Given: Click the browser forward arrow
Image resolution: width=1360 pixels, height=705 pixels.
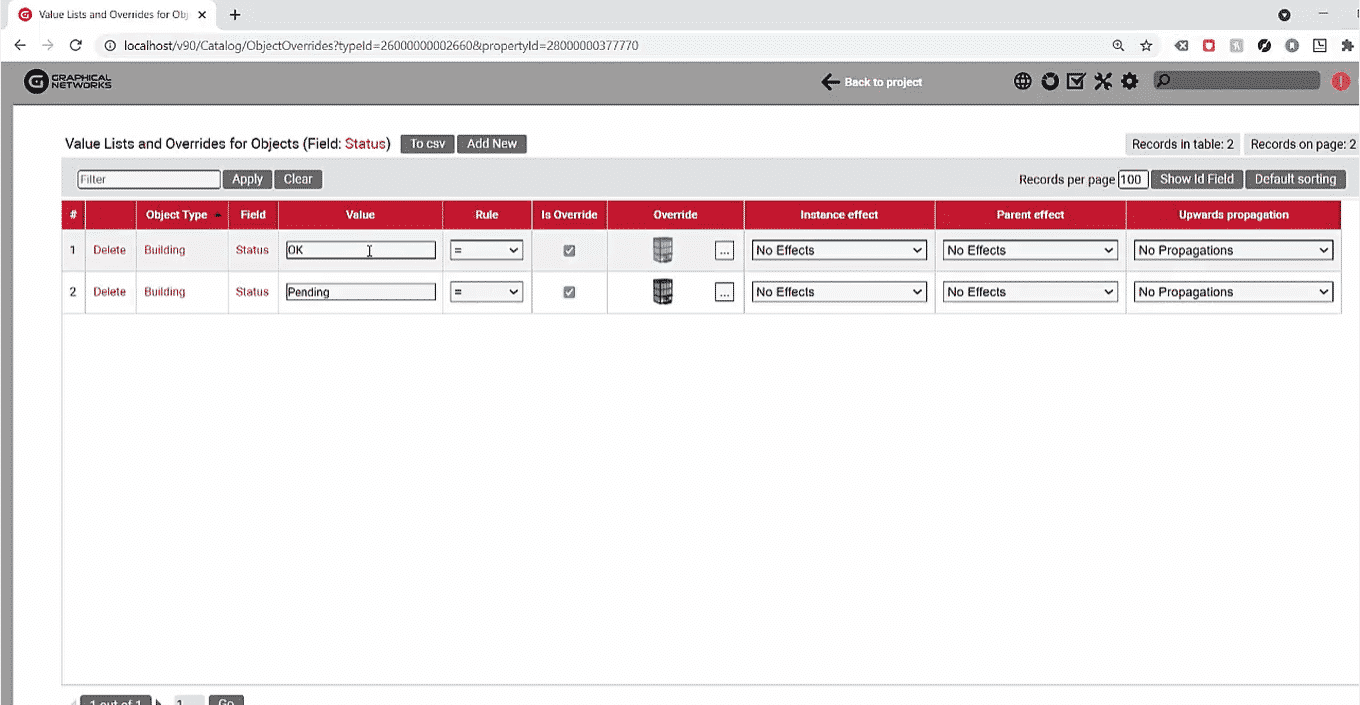Looking at the screenshot, I should [x=47, y=45].
